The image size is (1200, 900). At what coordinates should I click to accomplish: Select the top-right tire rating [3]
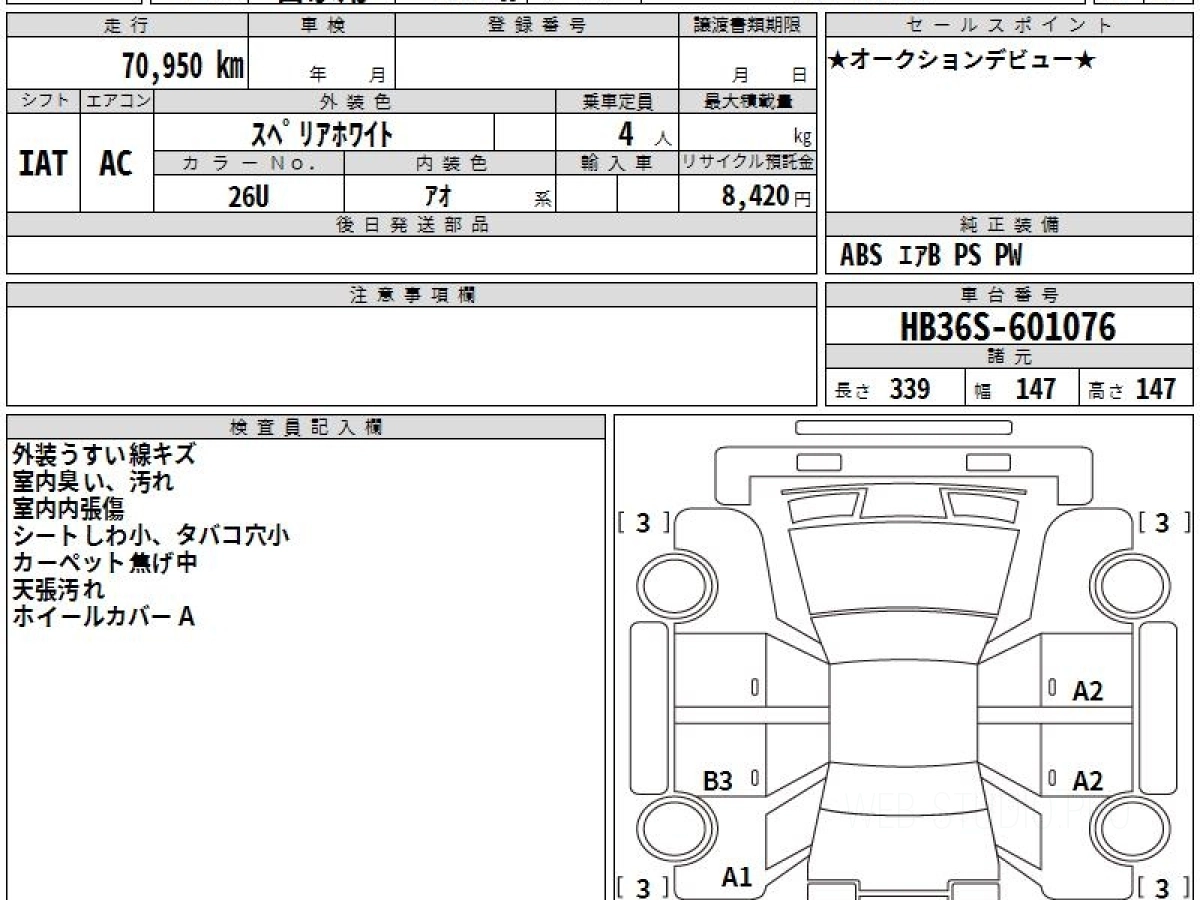click(x=1161, y=523)
